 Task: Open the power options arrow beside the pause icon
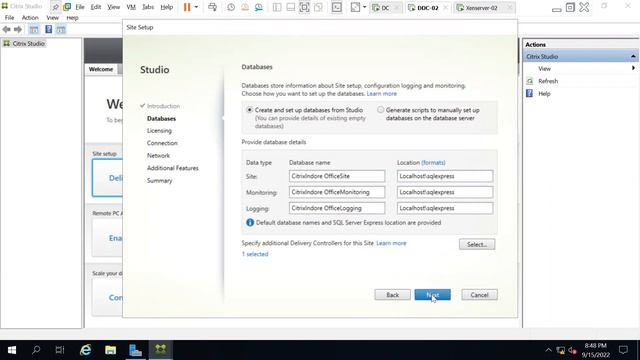click(196, 7)
